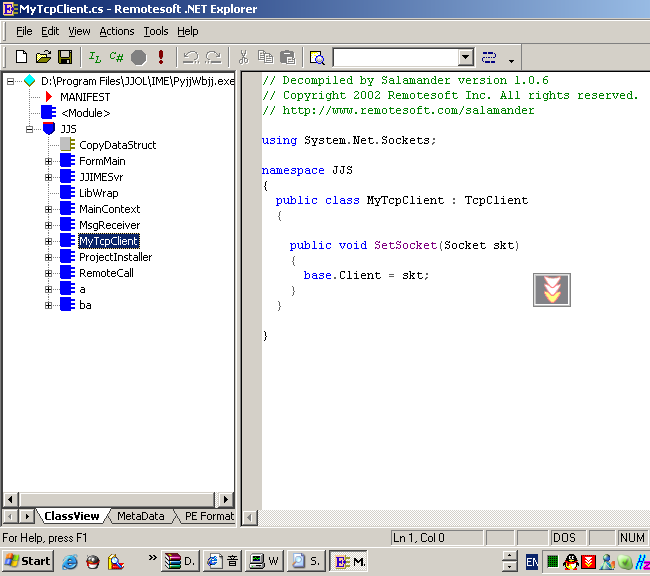This screenshot has height=576, width=650.
Task: Click the Find magnifier toolbar icon
Action: (317, 57)
